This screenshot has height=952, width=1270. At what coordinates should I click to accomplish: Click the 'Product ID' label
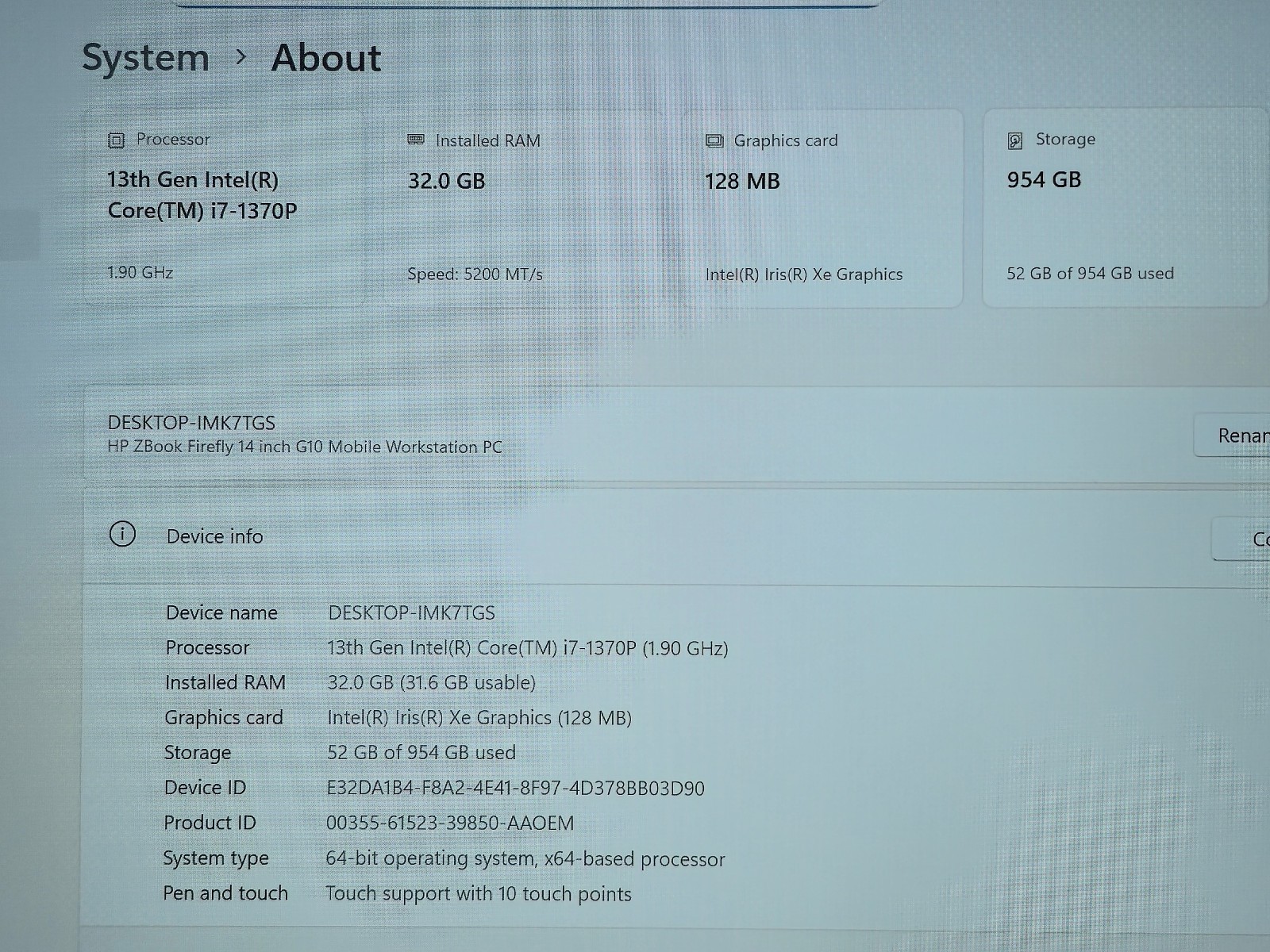tap(210, 823)
